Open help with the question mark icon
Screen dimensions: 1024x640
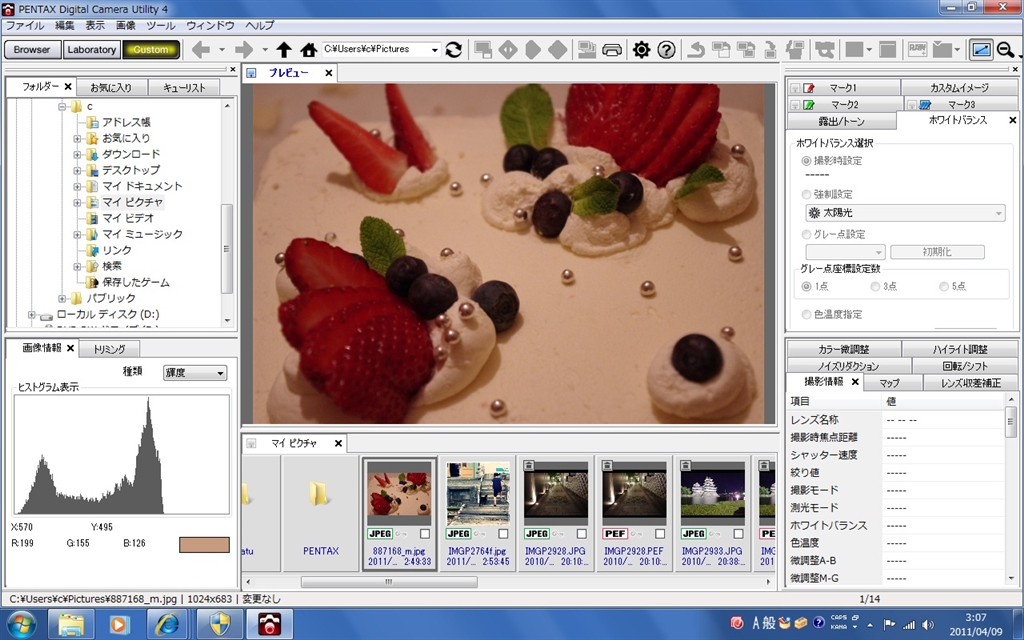(x=666, y=50)
